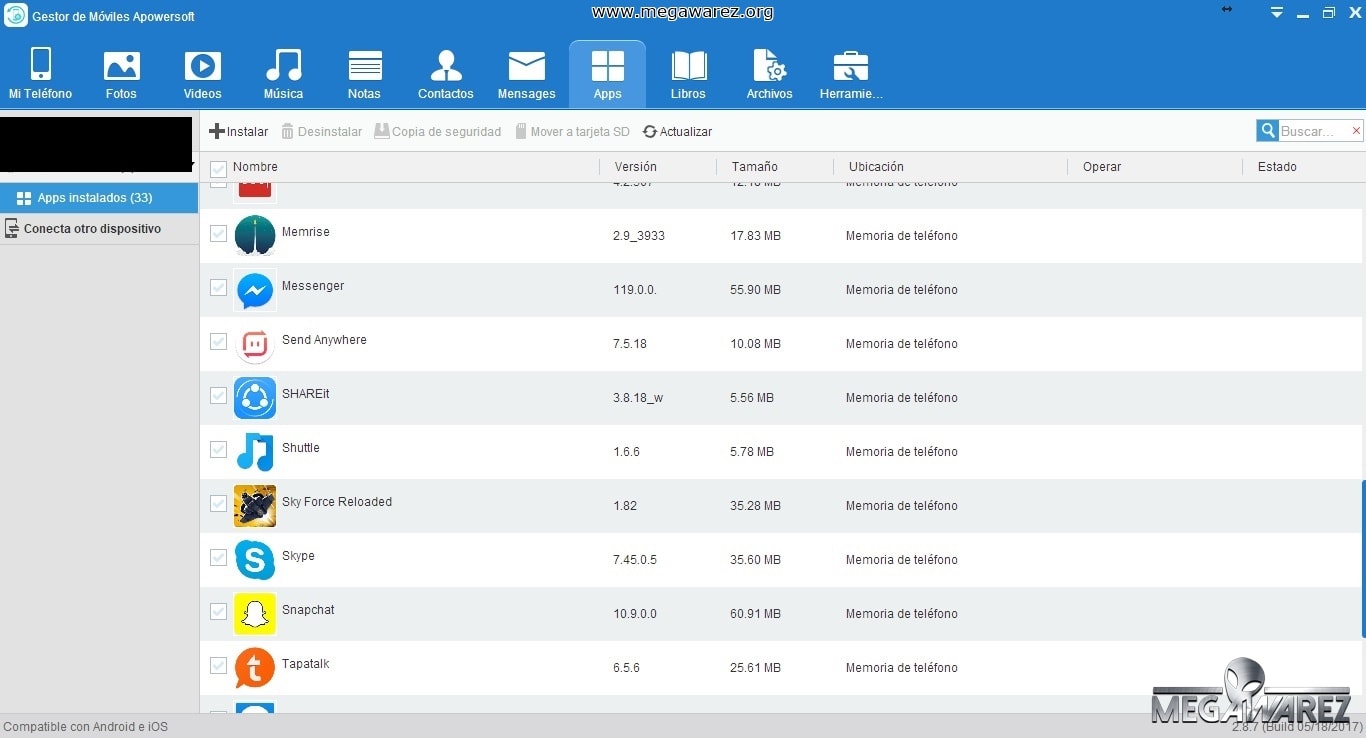Go to the Fotos section

click(x=121, y=75)
